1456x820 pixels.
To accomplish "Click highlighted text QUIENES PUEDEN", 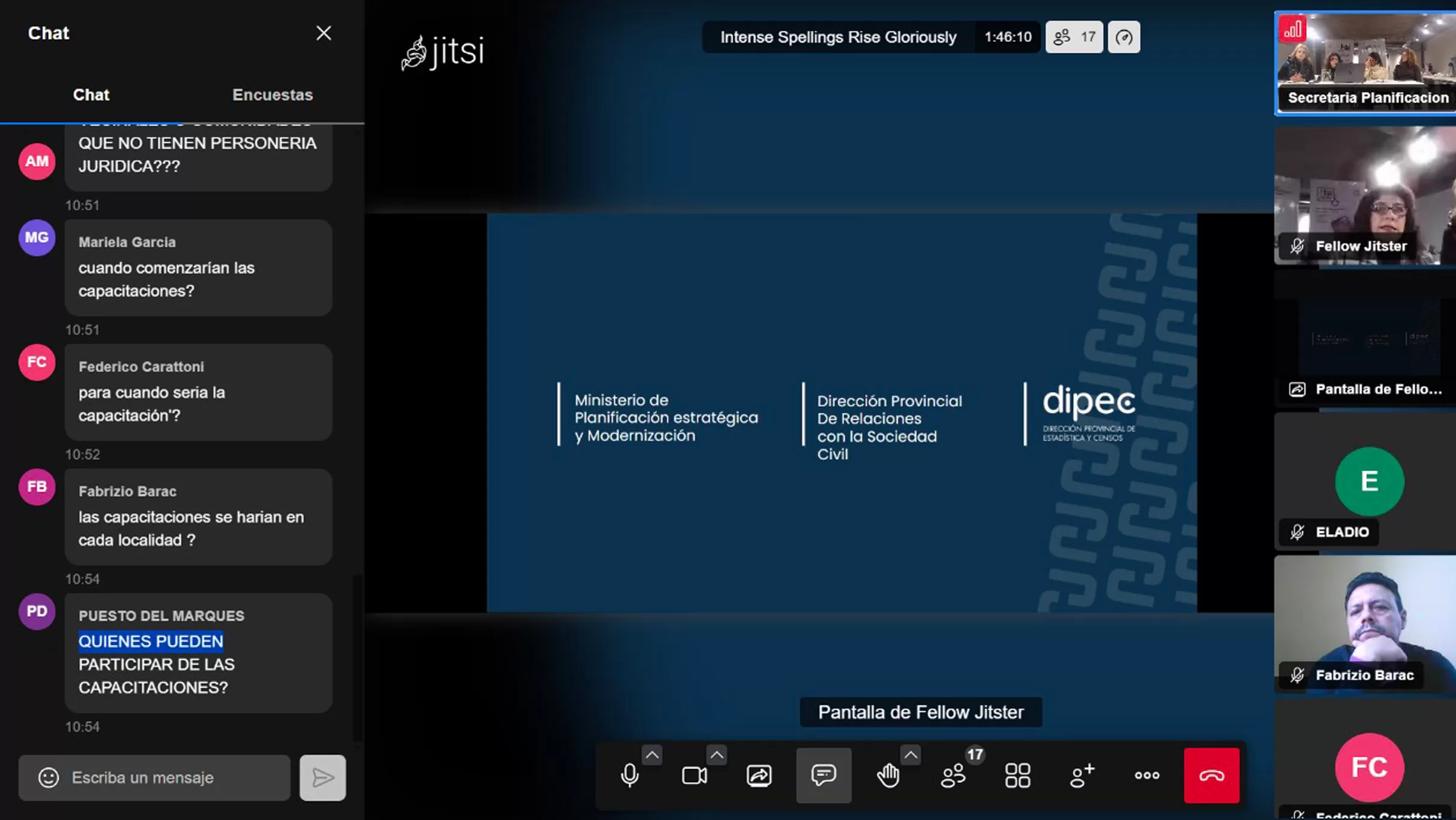I will [x=150, y=641].
